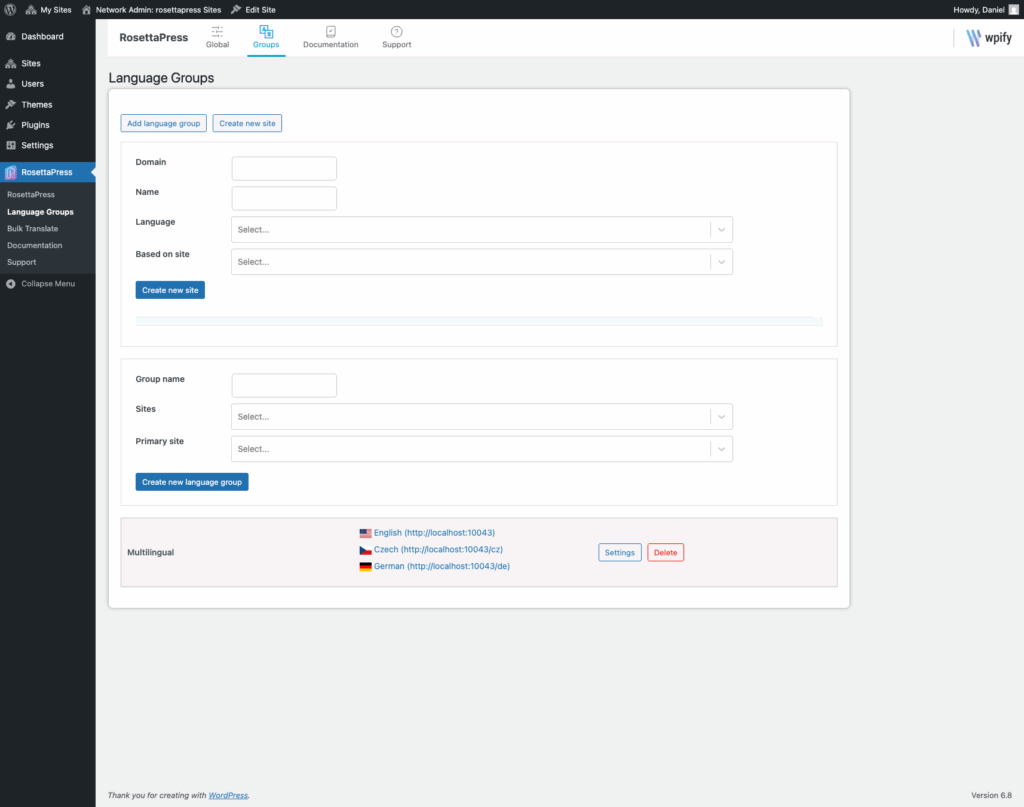Open Daniel's user avatar
Viewport: 1024px width, 807px height.
click(x=1014, y=10)
